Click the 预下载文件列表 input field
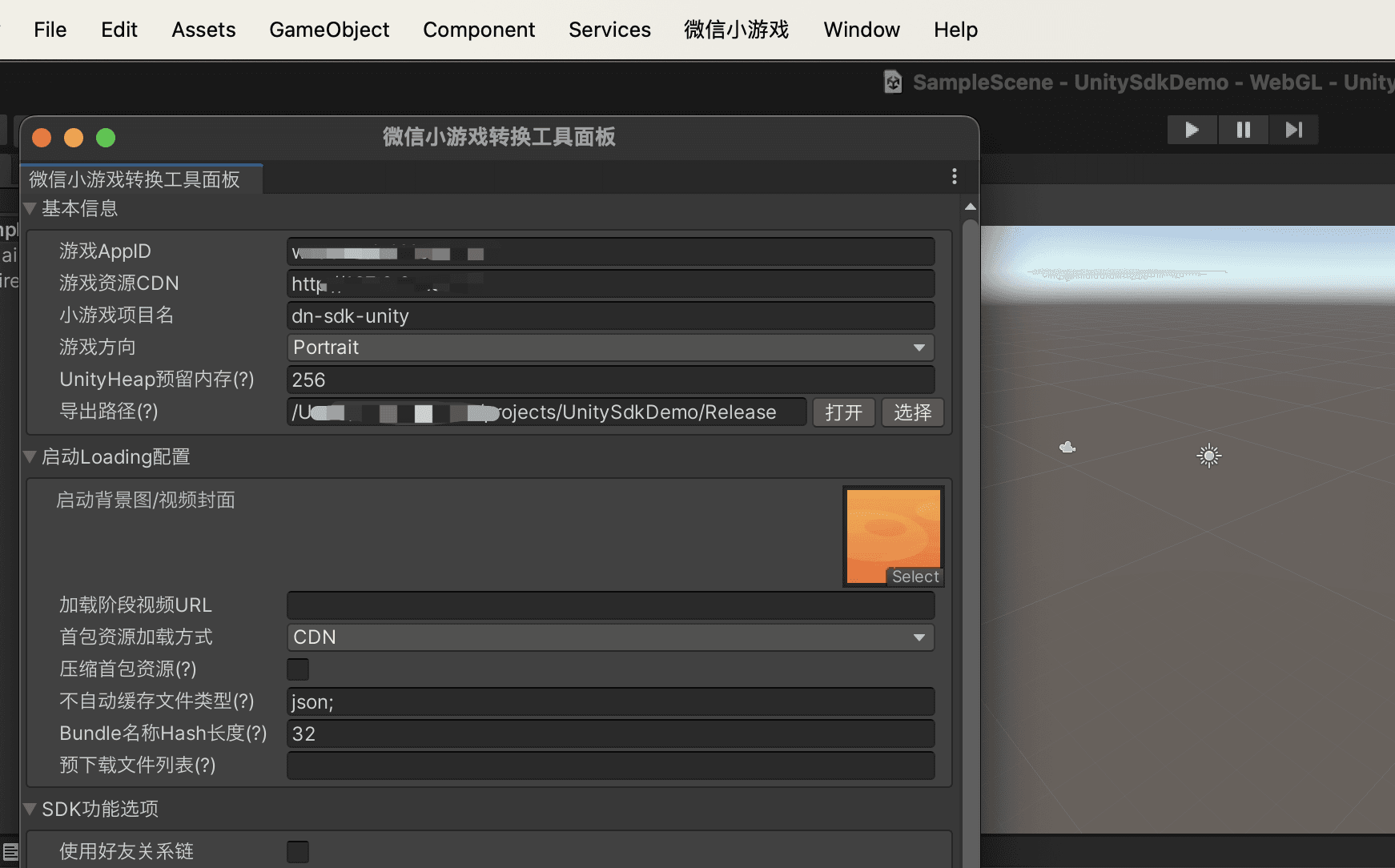This screenshot has width=1395, height=868. 610,766
